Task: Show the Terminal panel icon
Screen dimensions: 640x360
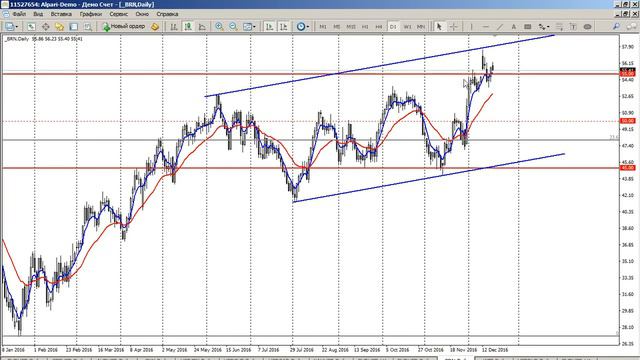Action: point(74,27)
